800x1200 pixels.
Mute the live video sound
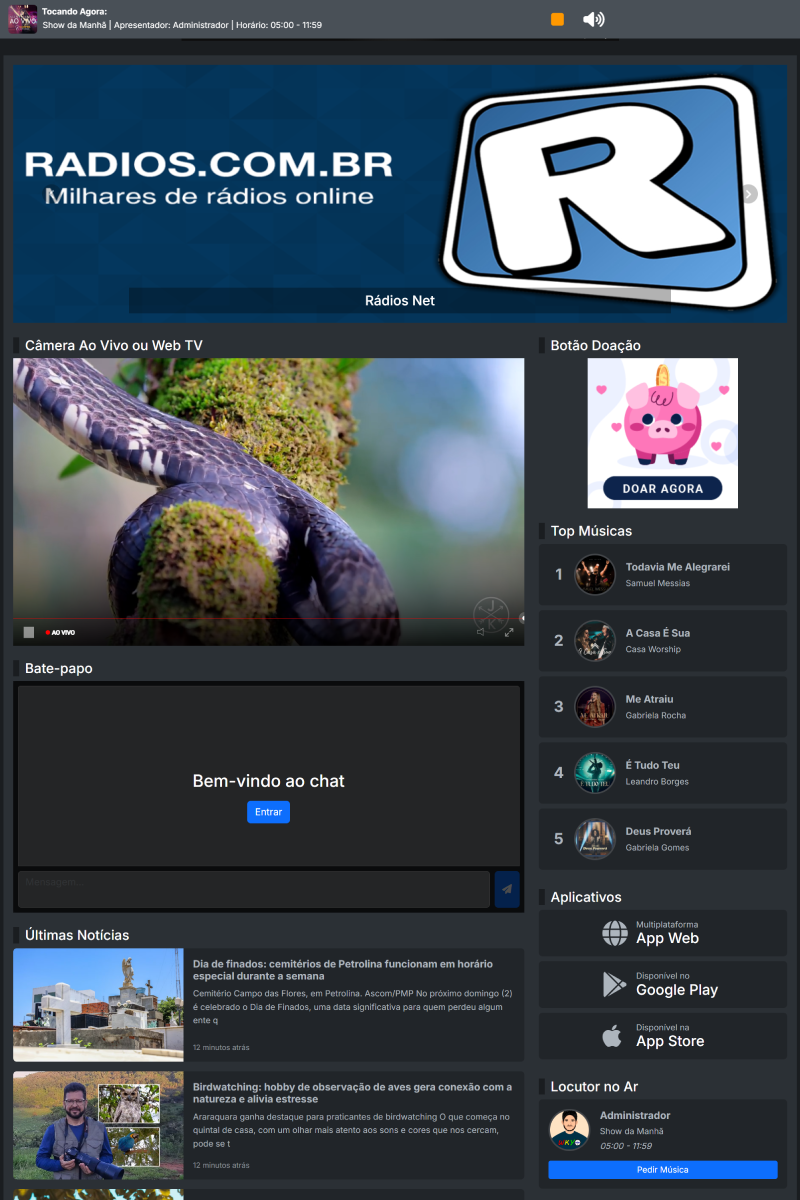point(481,632)
